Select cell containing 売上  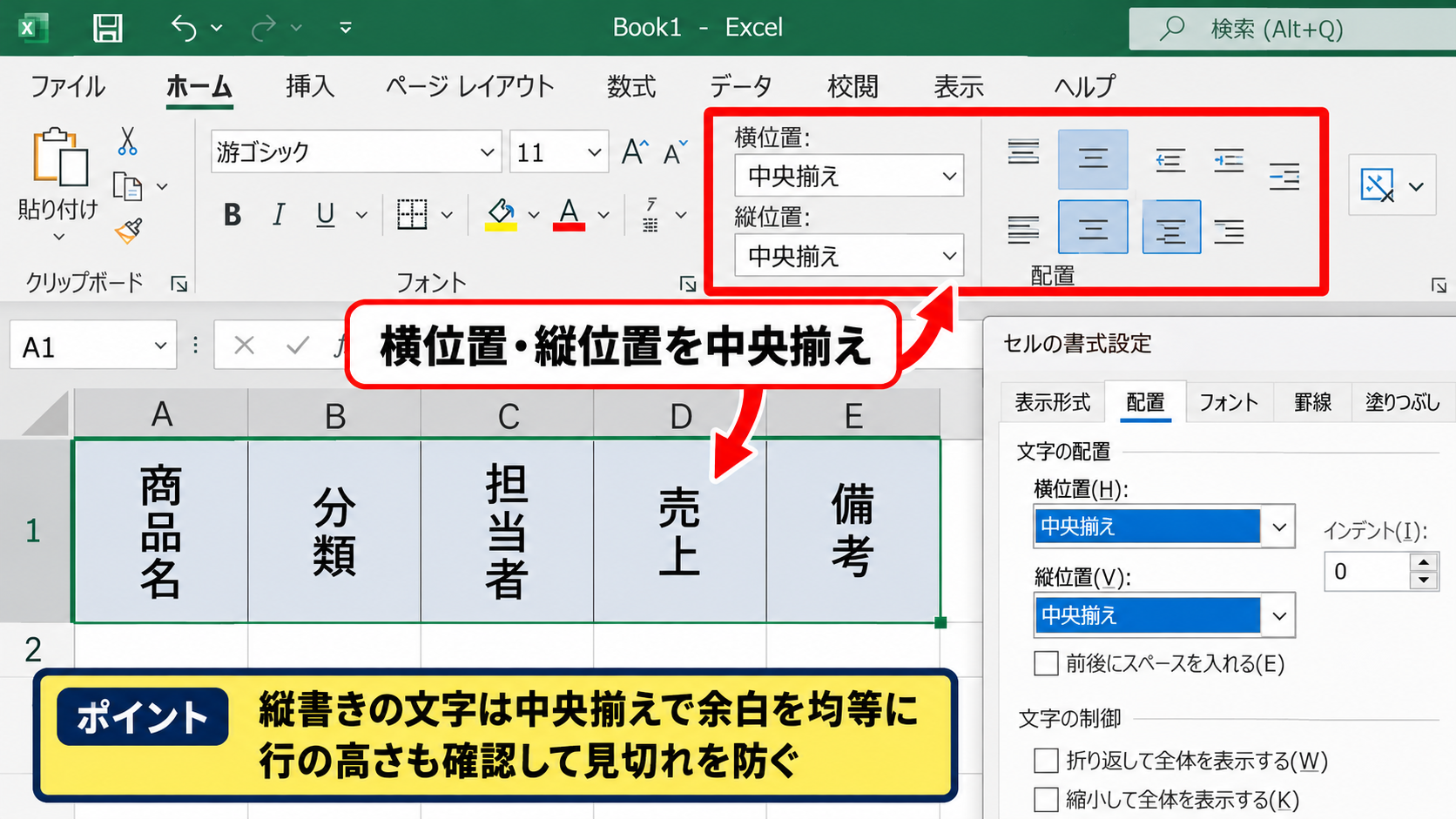click(x=680, y=531)
